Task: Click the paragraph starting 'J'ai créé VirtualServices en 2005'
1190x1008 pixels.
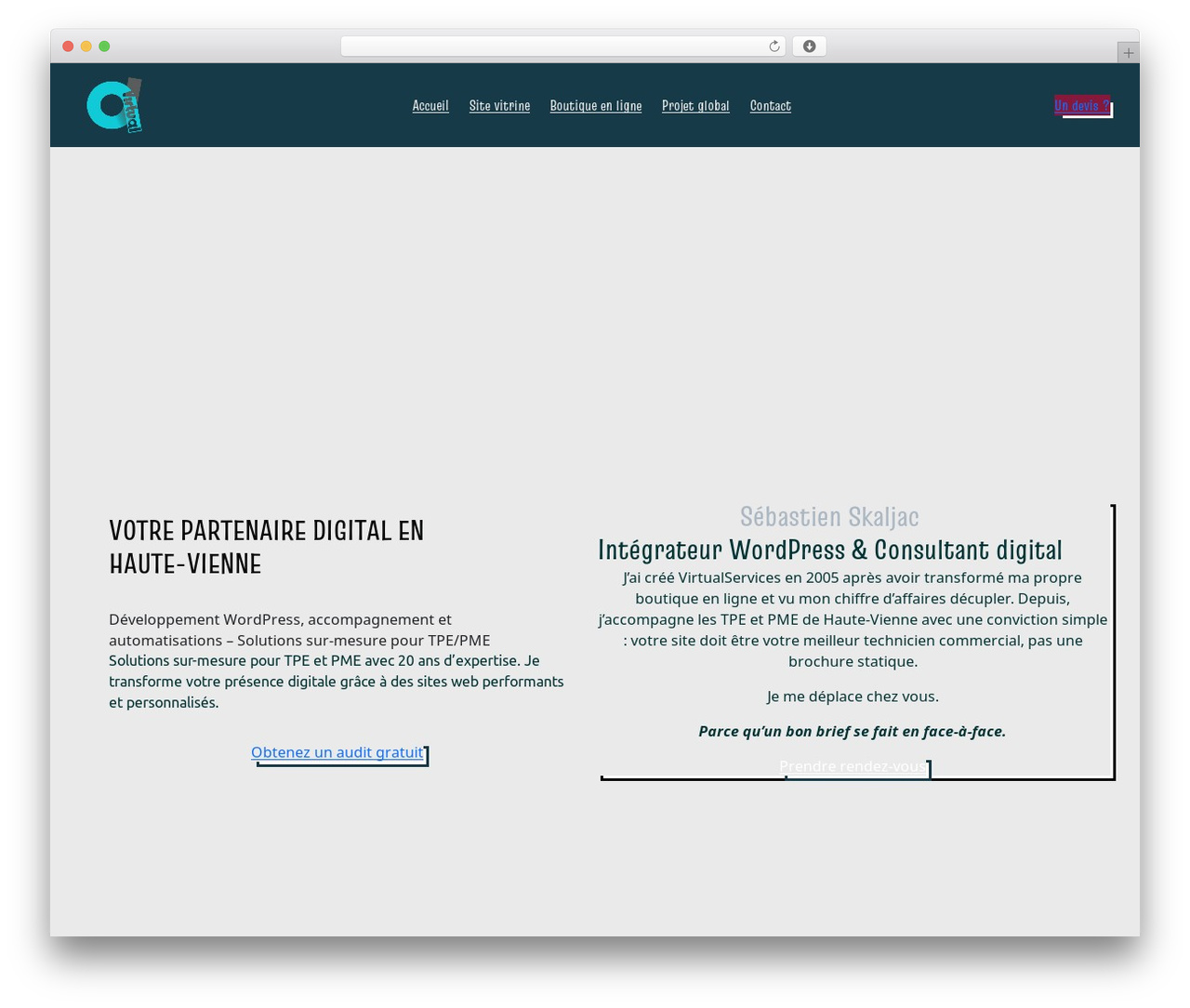Action: point(853,619)
